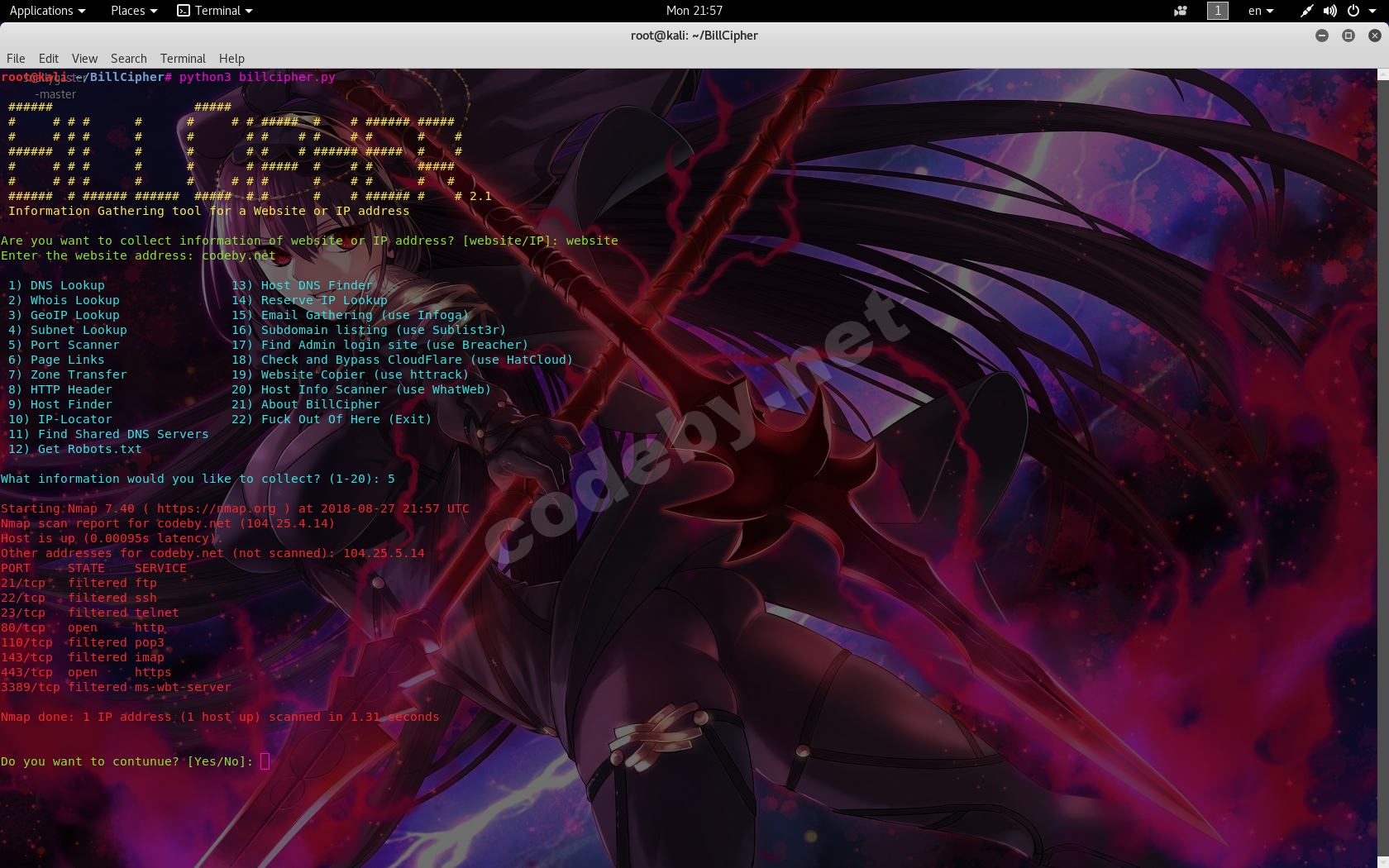This screenshot has height=868, width=1389.
Task: Click the 'Host is up' latency line
Action: pyautogui.click(x=112, y=538)
